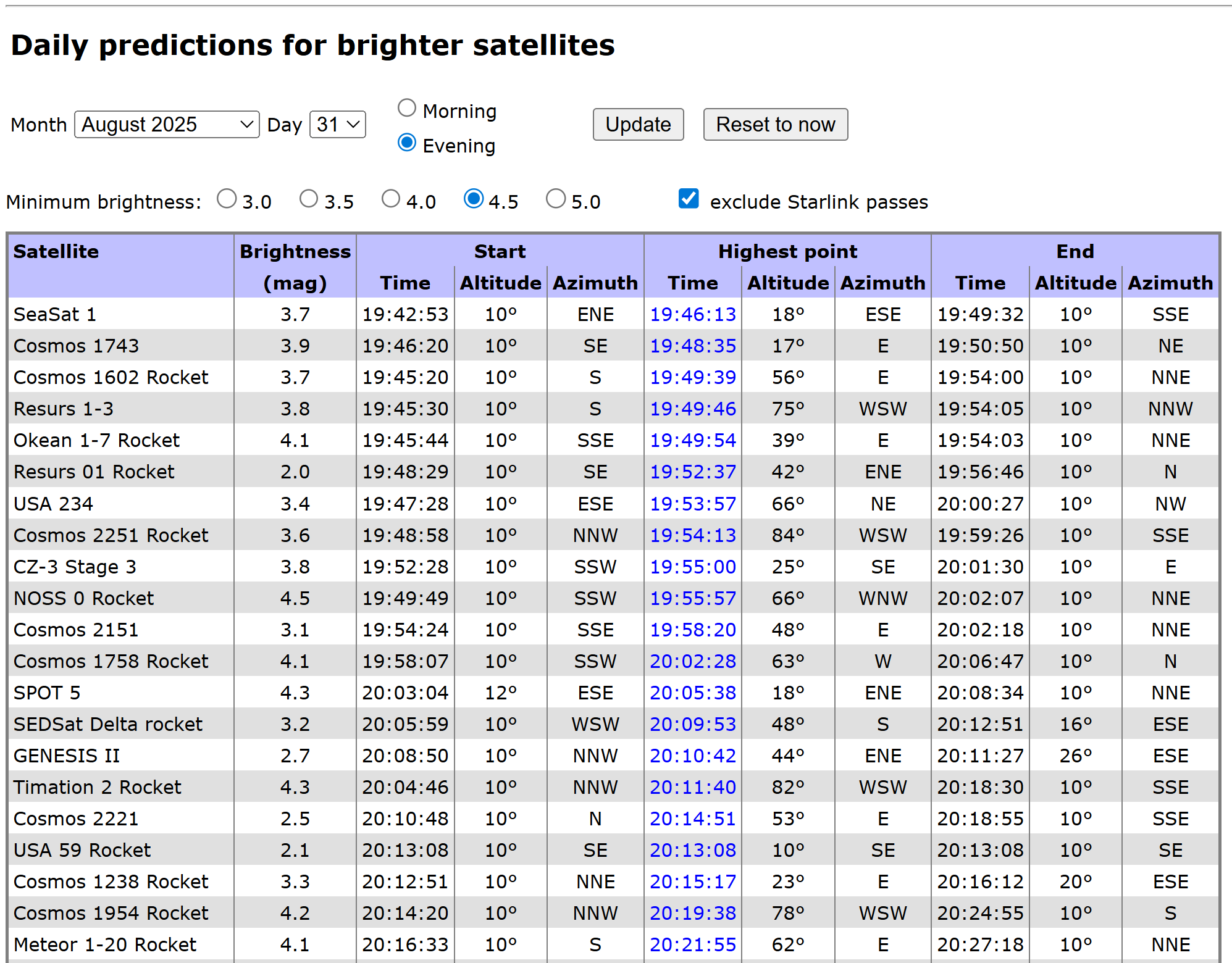The width and height of the screenshot is (1232, 963).
Task: View Timation 2 Rocket pass at 20:11:40
Action: [x=692, y=786]
